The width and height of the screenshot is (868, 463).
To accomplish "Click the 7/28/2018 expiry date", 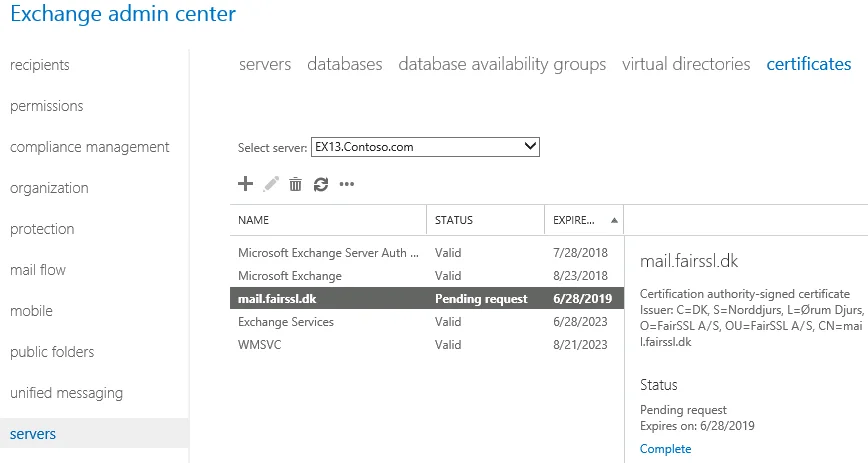I will point(580,253).
